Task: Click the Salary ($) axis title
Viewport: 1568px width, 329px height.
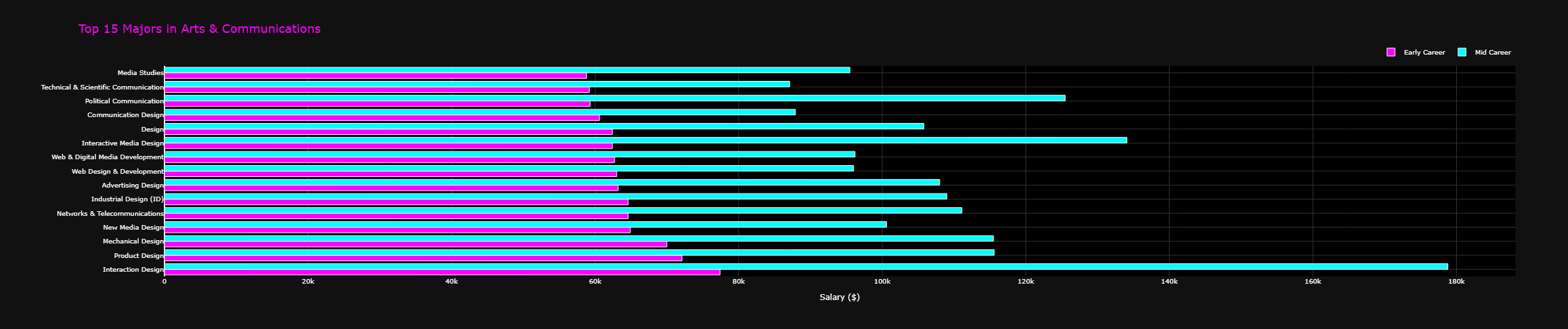Action: click(x=839, y=297)
